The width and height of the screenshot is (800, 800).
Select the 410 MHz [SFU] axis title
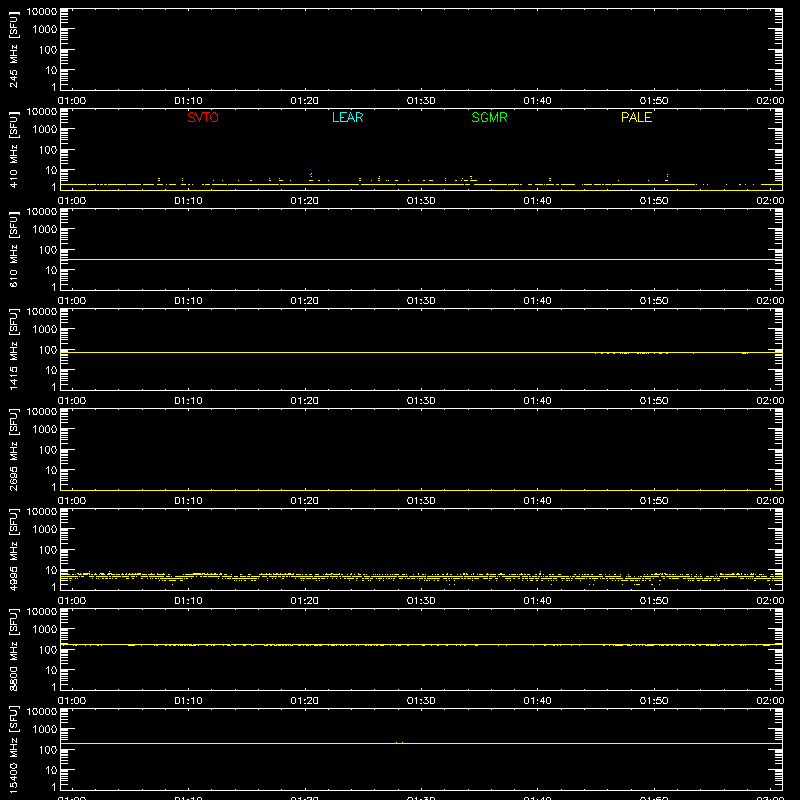13,149
